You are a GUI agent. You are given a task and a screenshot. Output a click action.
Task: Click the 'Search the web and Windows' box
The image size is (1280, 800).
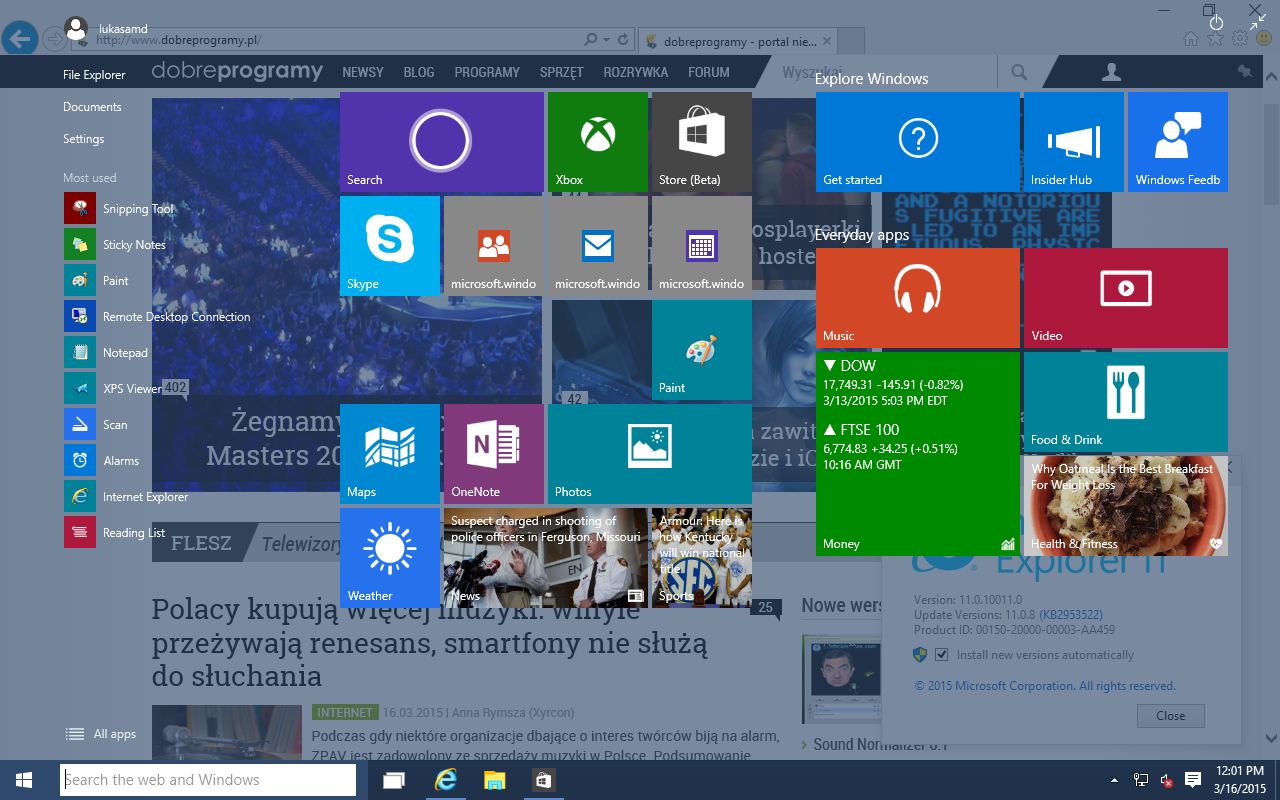pos(208,780)
